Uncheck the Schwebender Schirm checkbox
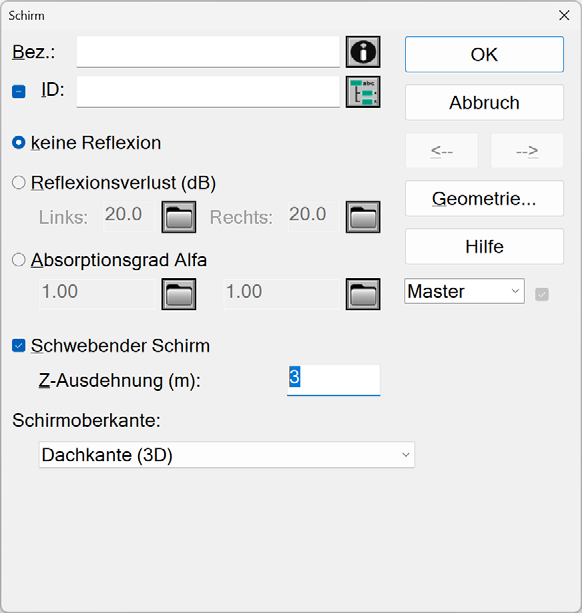The width and height of the screenshot is (582, 613). [x=19, y=346]
